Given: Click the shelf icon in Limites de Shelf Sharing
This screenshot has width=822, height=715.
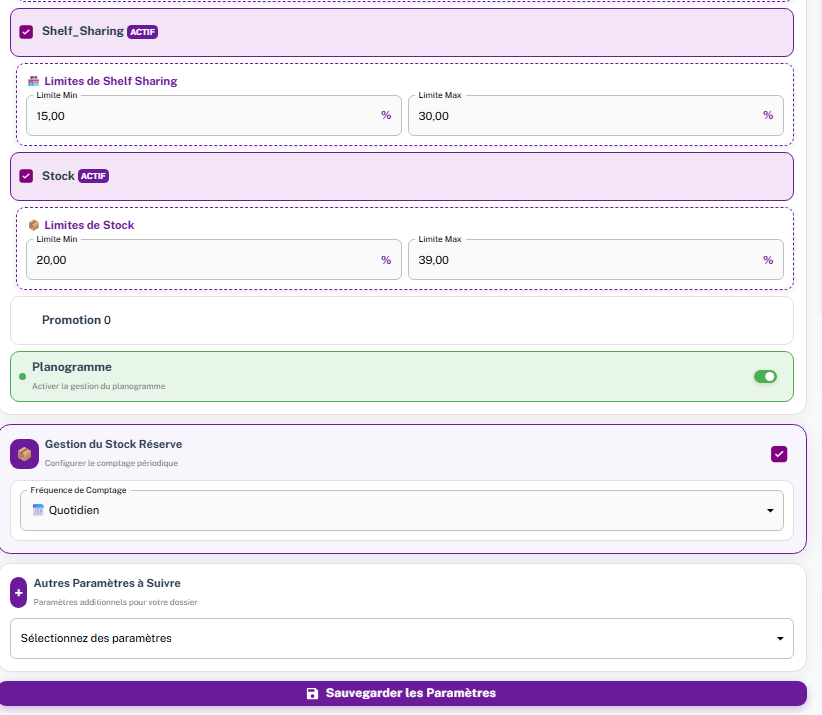Looking at the screenshot, I should (33, 81).
